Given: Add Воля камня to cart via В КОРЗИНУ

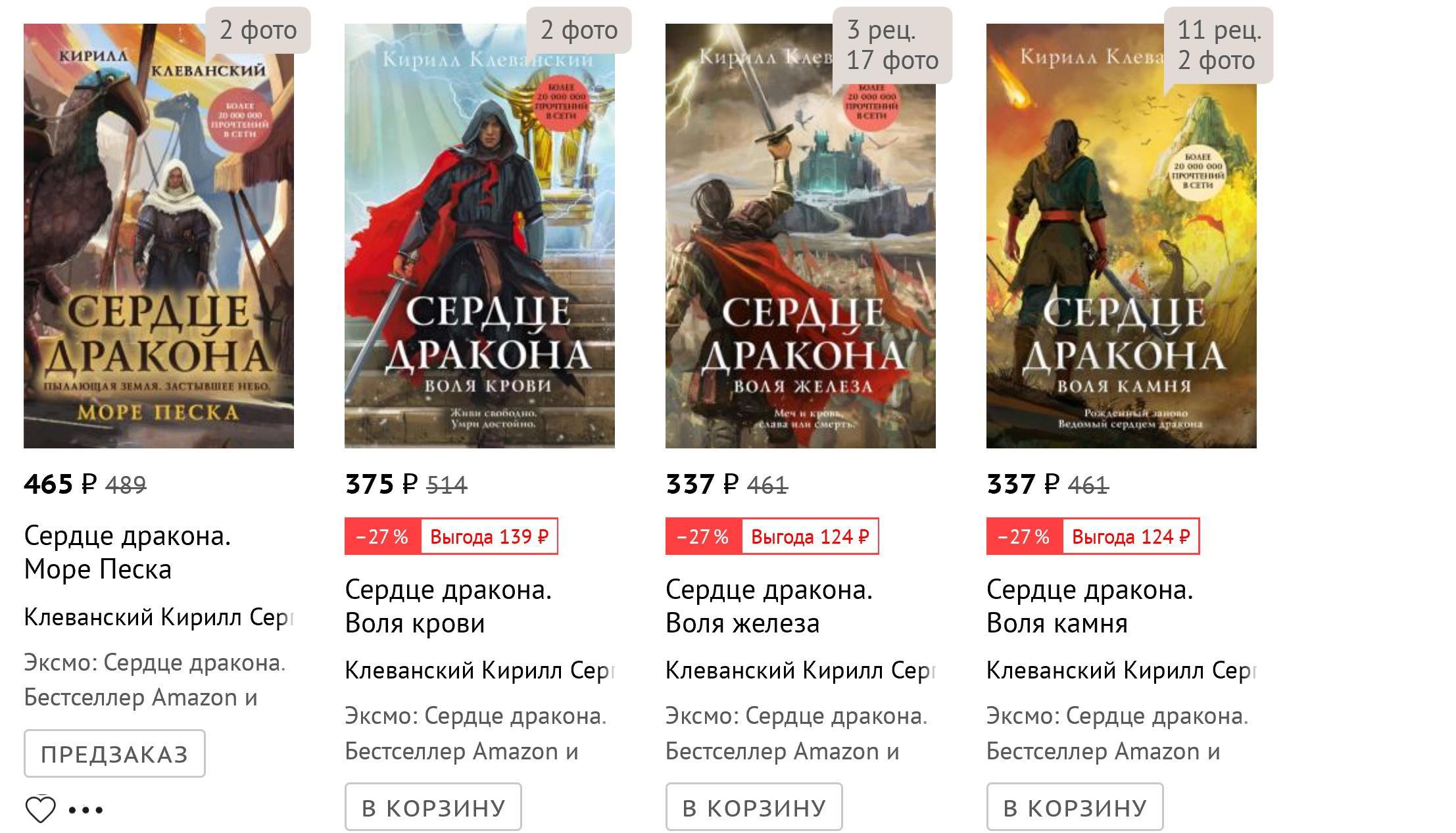Looking at the screenshot, I should pos(1075,807).
